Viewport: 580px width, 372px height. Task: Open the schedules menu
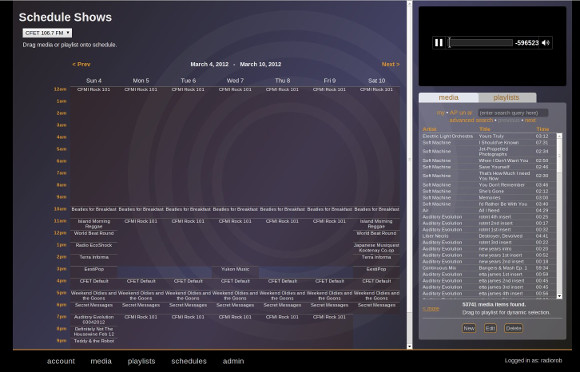pos(189,361)
